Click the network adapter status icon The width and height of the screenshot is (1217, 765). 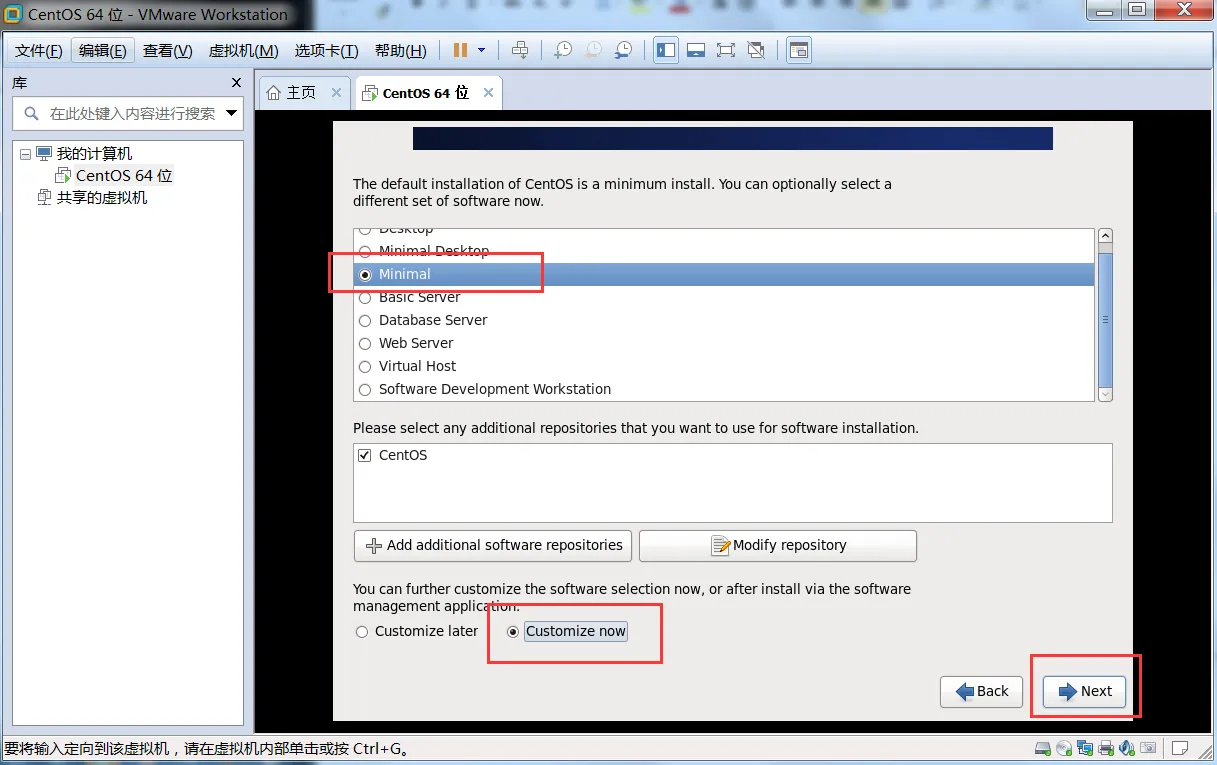(1086, 748)
